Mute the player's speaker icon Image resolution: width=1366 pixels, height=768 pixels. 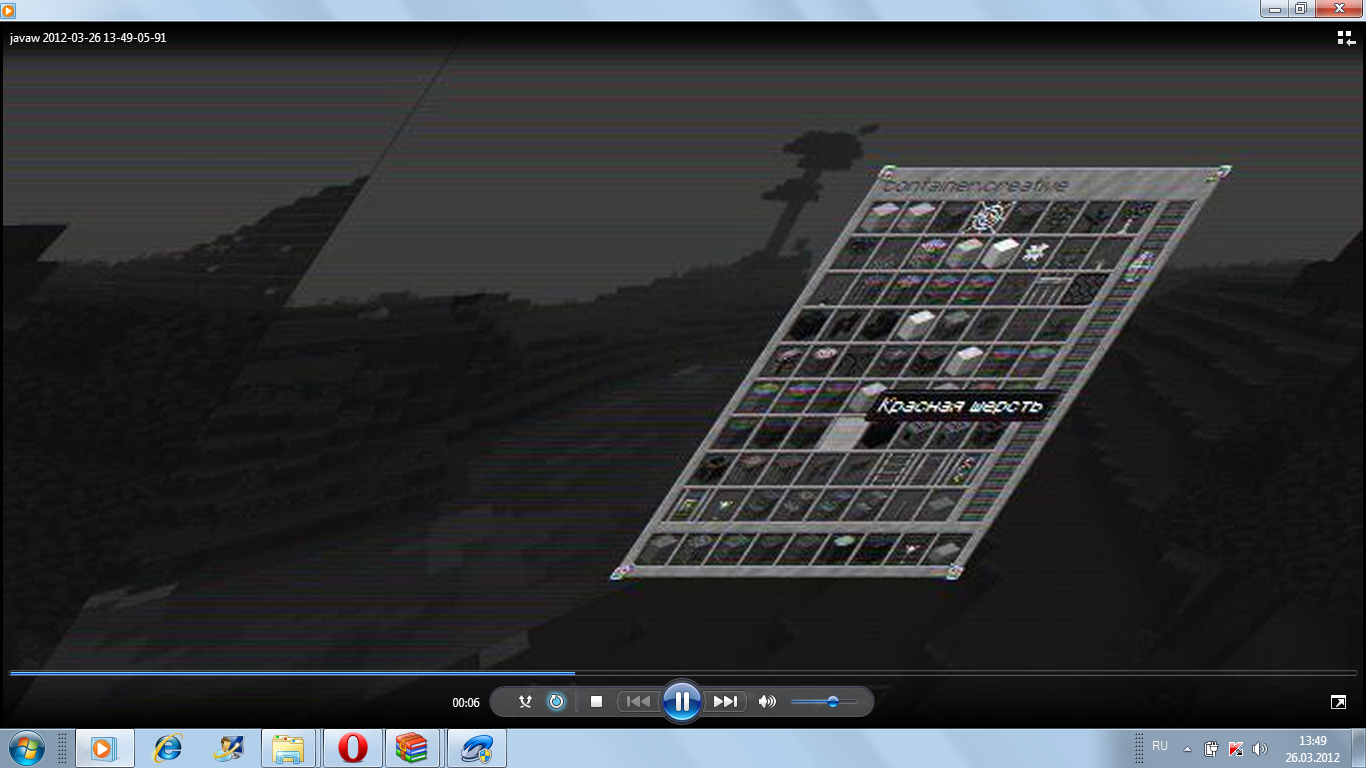pos(767,702)
